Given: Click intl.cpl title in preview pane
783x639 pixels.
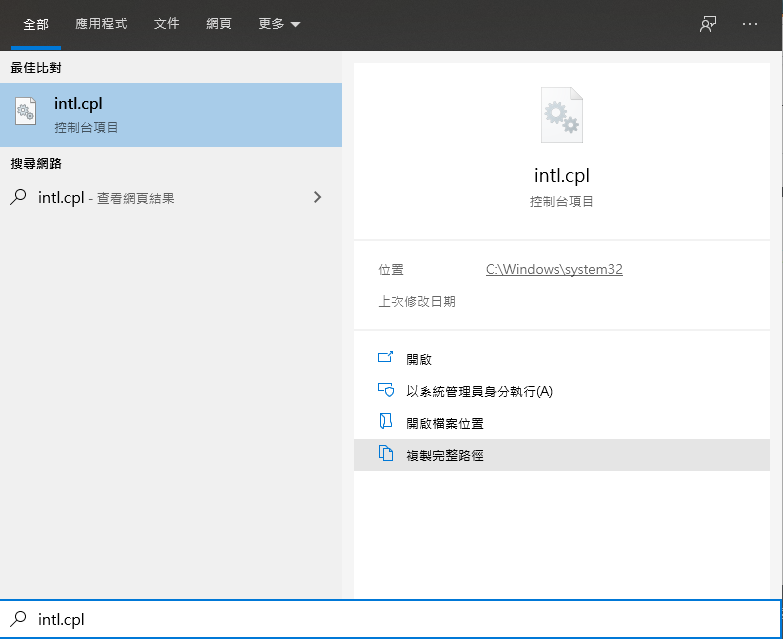Looking at the screenshot, I should tap(562, 176).
